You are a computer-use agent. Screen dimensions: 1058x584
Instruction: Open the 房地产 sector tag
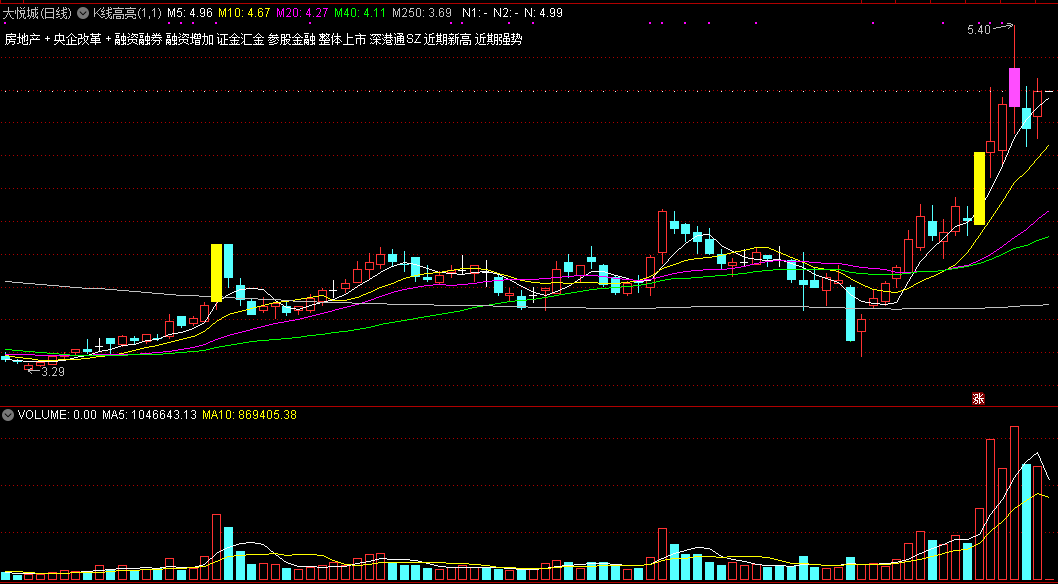point(23,39)
